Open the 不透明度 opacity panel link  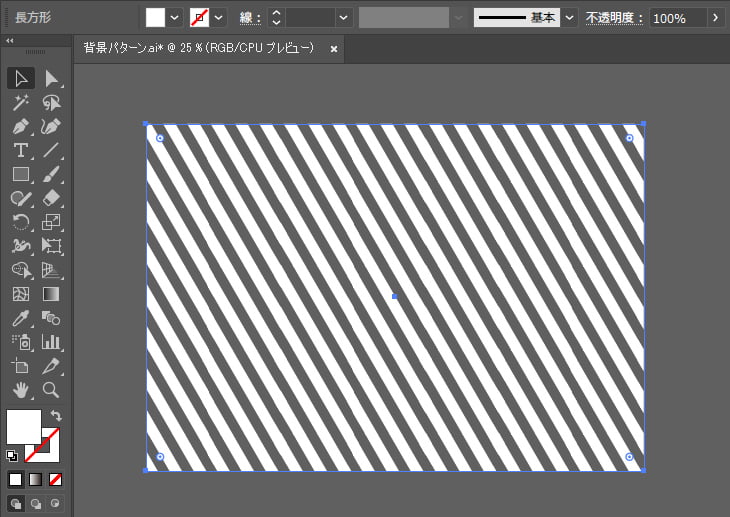point(615,18)
